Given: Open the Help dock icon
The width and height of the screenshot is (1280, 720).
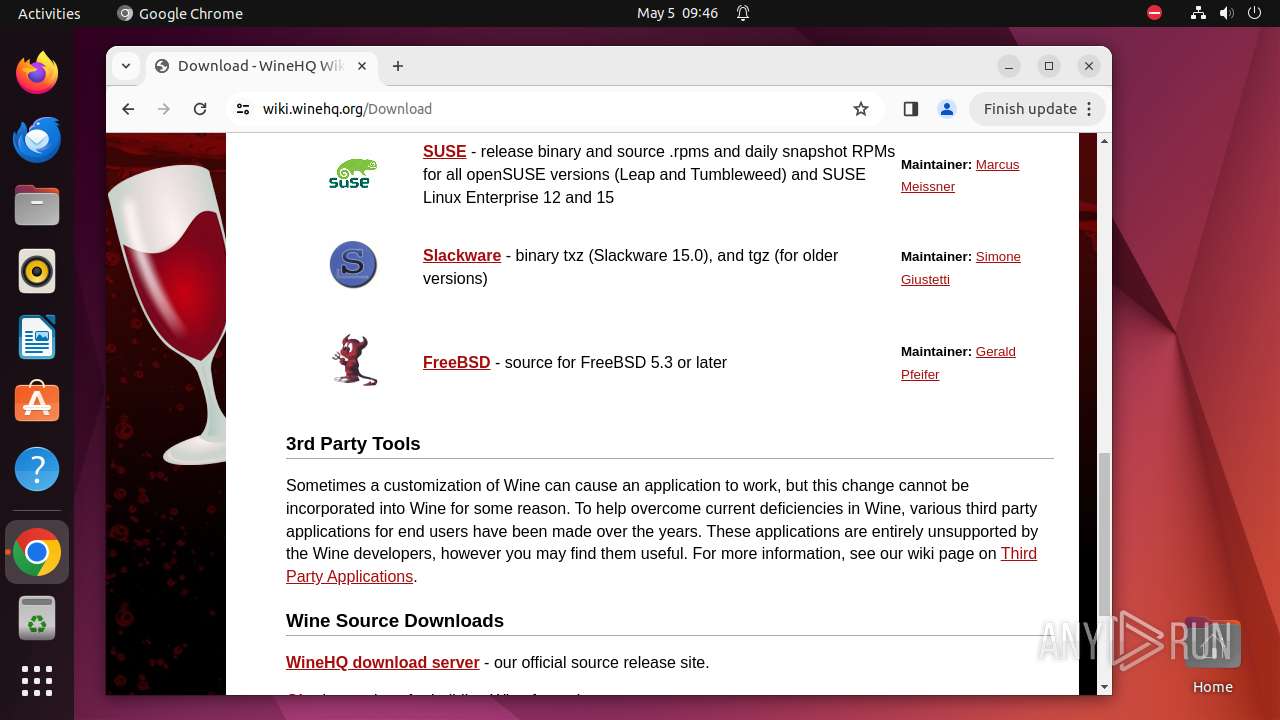Looking at the screenshot, I should click(x=37, y=469).
